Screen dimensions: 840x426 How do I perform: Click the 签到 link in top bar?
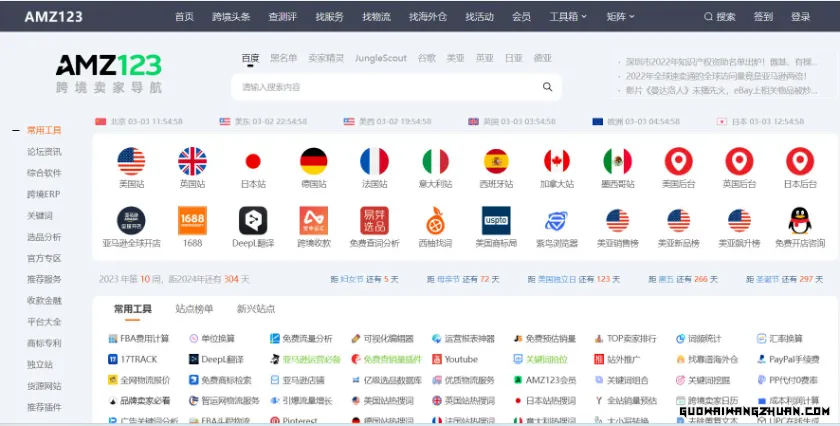(x=763, y=17)
